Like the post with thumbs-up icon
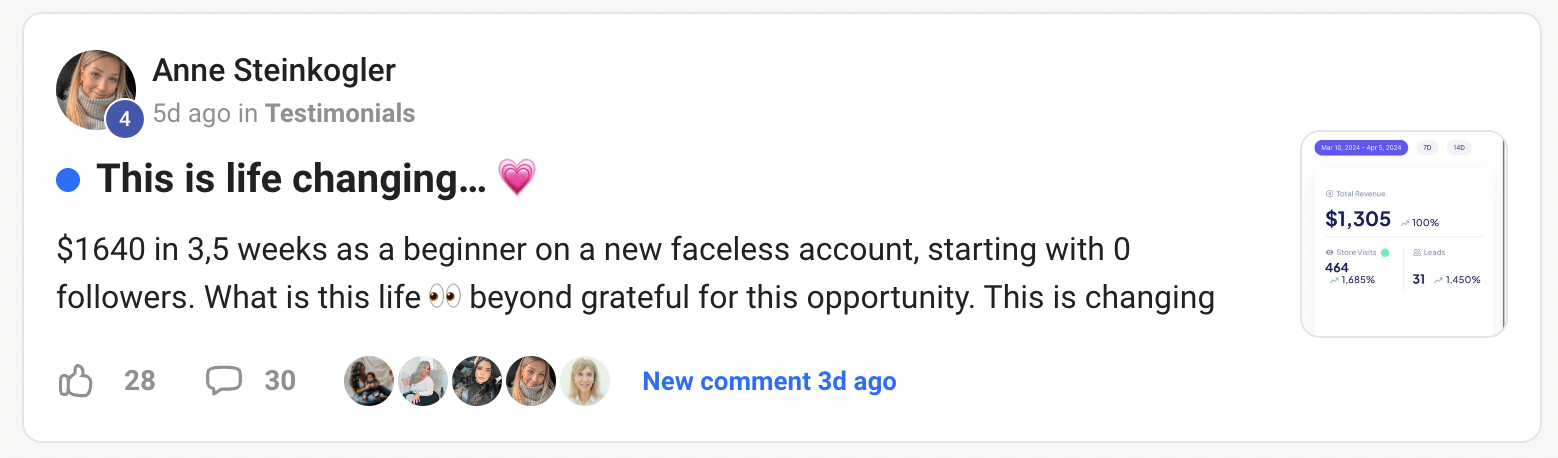This screenshot has width=1558, height=458. [x=77, y=381]
